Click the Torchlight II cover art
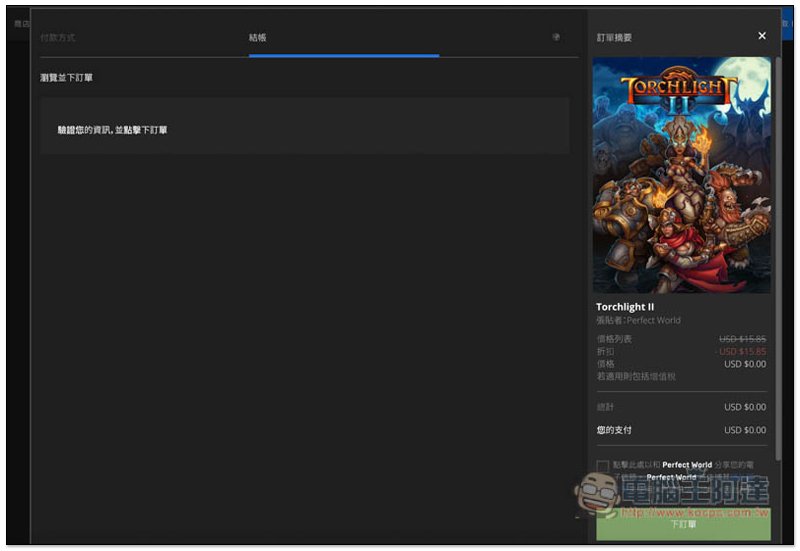Screen dimensions: 800x551 [681, 175]
